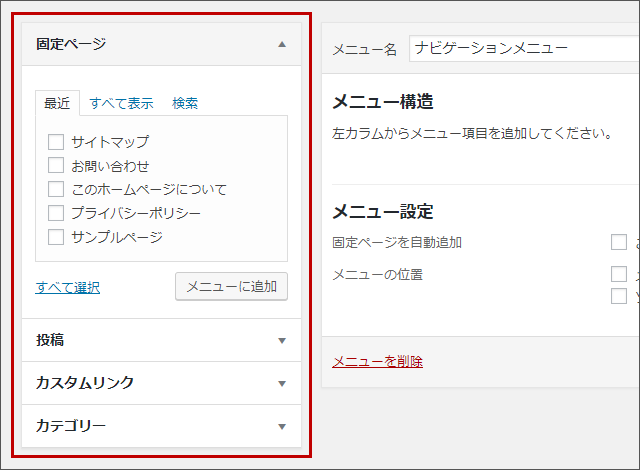Open the 検索 tab
The height and width of the screenshot is (470, 640).
coord(185,103)
